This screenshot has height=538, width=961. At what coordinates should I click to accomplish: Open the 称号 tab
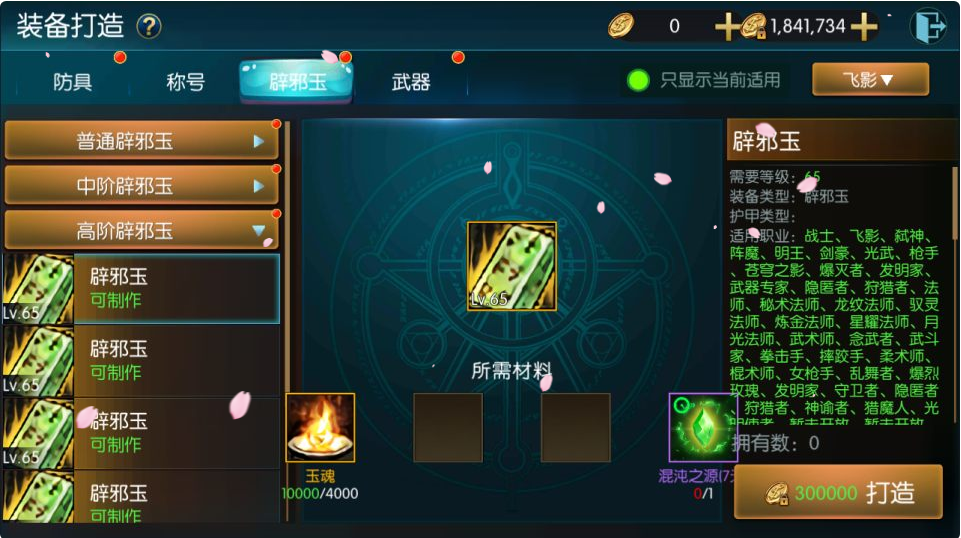185,82
